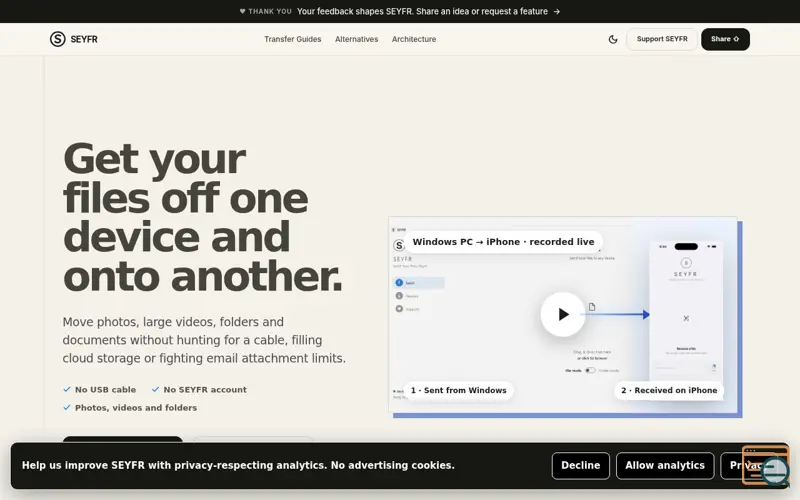Viewport: 800px width, 500px height.
Task: Click the SEYFR circular S logo
Action: (x=58, y=39)
